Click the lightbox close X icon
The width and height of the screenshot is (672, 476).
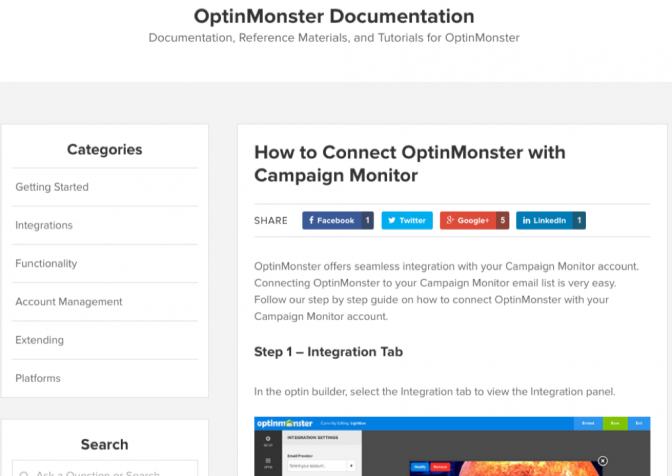click(603, 461)
